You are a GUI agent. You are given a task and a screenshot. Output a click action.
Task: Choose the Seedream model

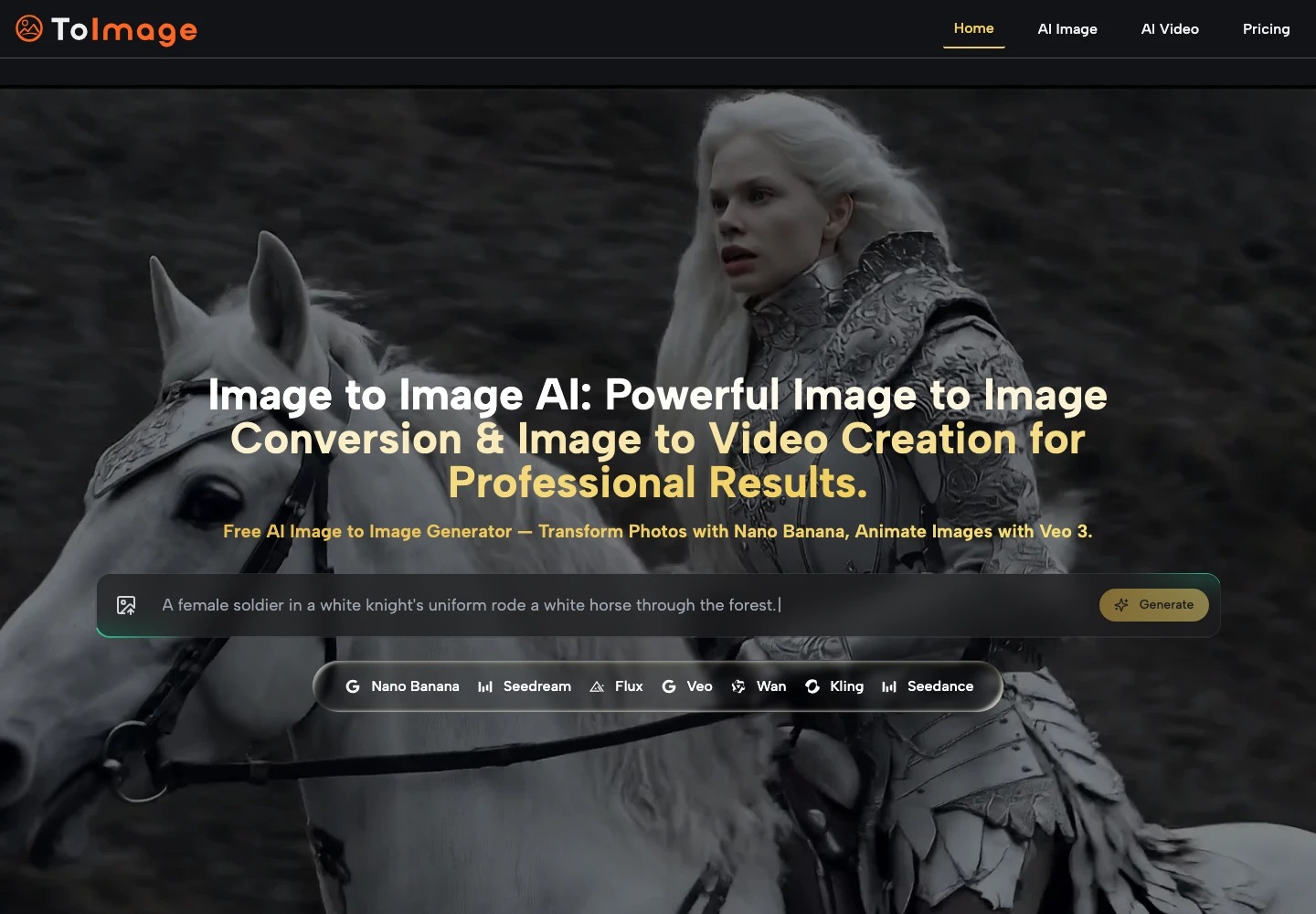click(525, 686)
